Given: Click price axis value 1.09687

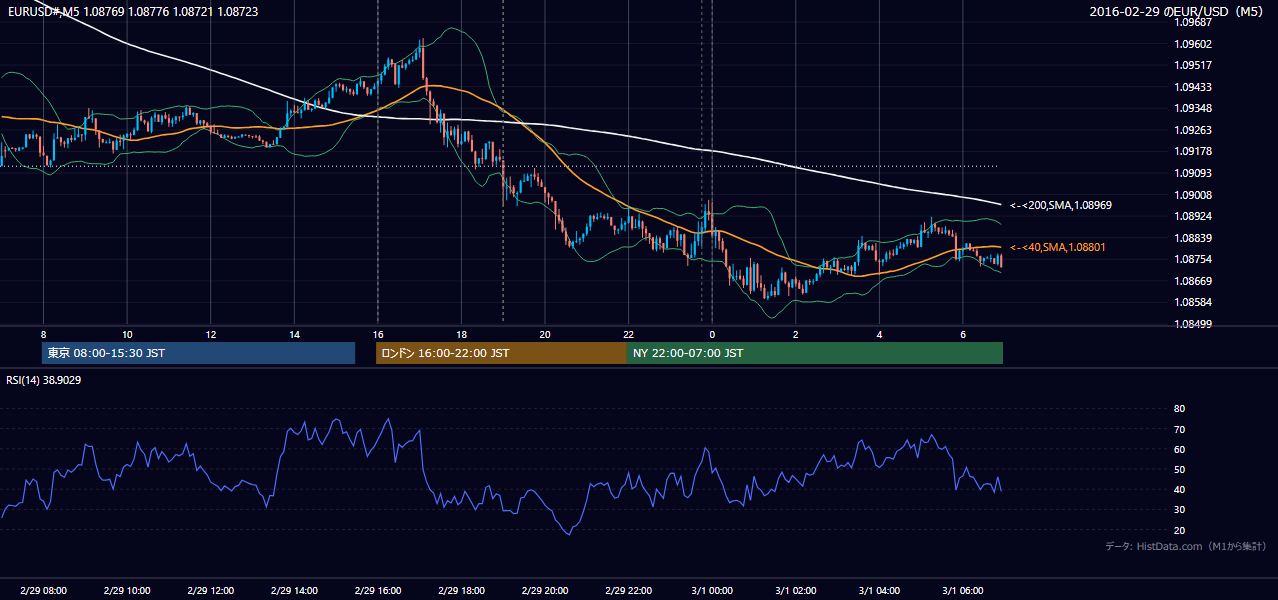Looking at the screenshot, I should pyautogui.click(x=1192, y=22).
